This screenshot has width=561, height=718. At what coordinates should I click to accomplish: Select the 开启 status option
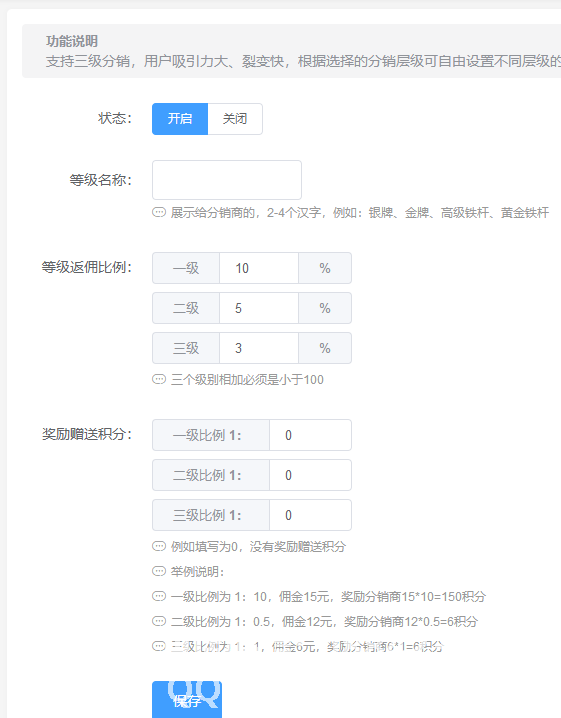pos(180,119)
